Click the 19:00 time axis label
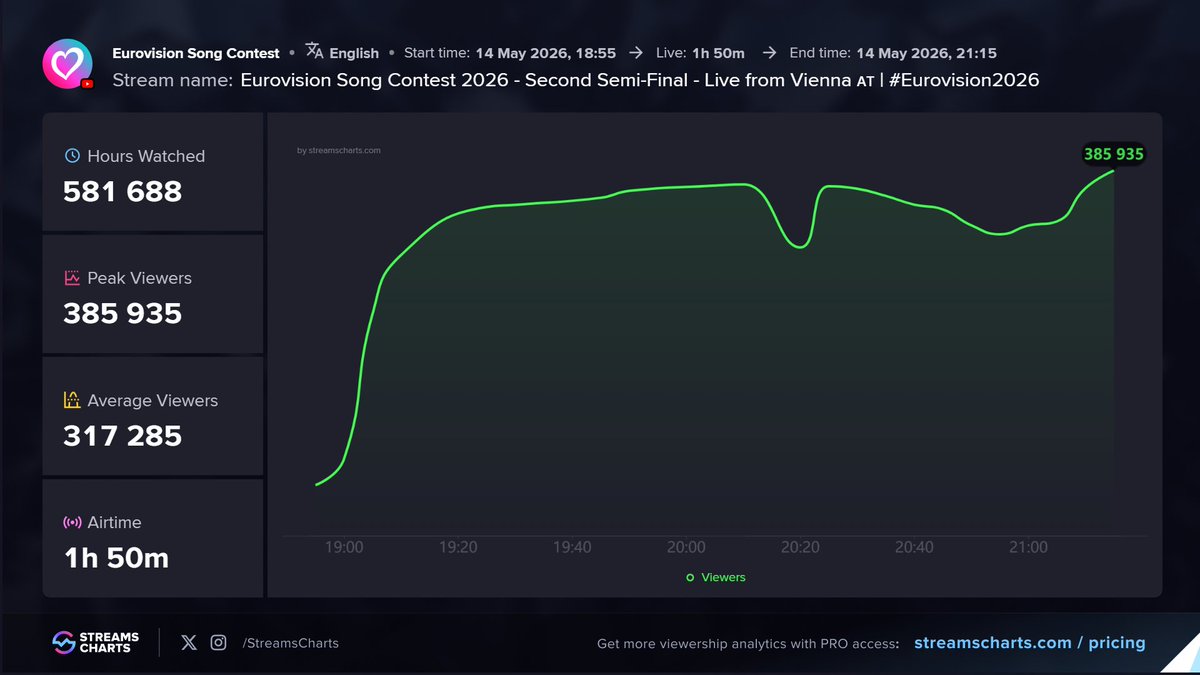The image size is (1200, 675). click(344, 547)
